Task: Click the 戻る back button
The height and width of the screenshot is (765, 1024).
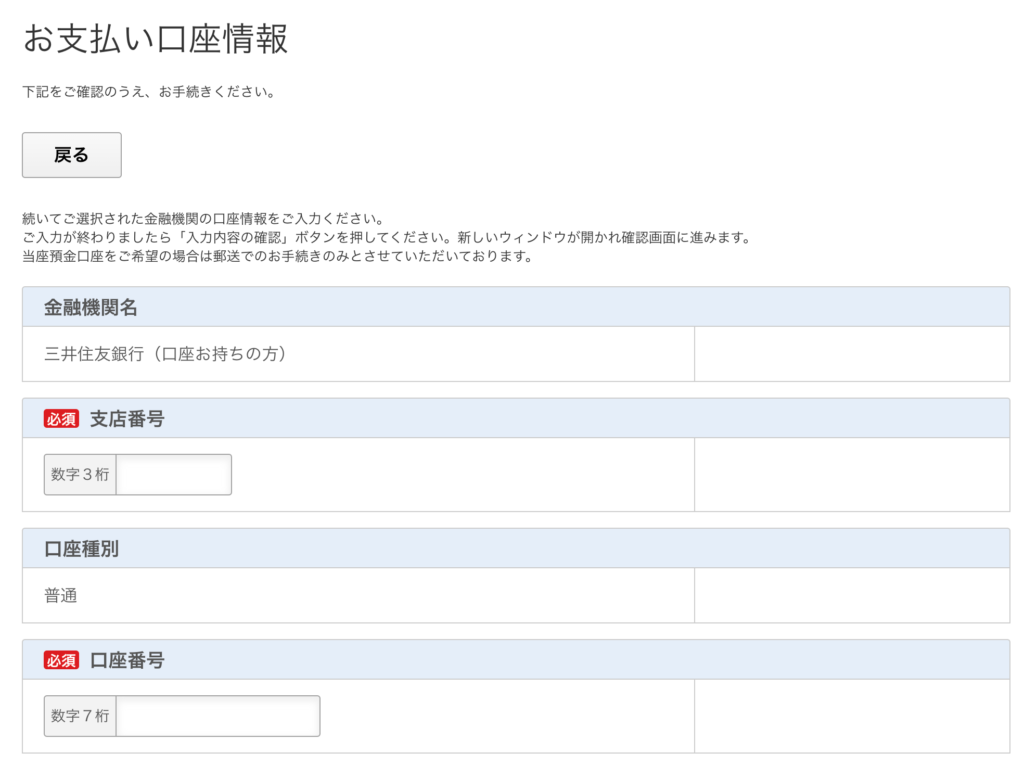Action: pyautogui.click(x=72, y=155)
